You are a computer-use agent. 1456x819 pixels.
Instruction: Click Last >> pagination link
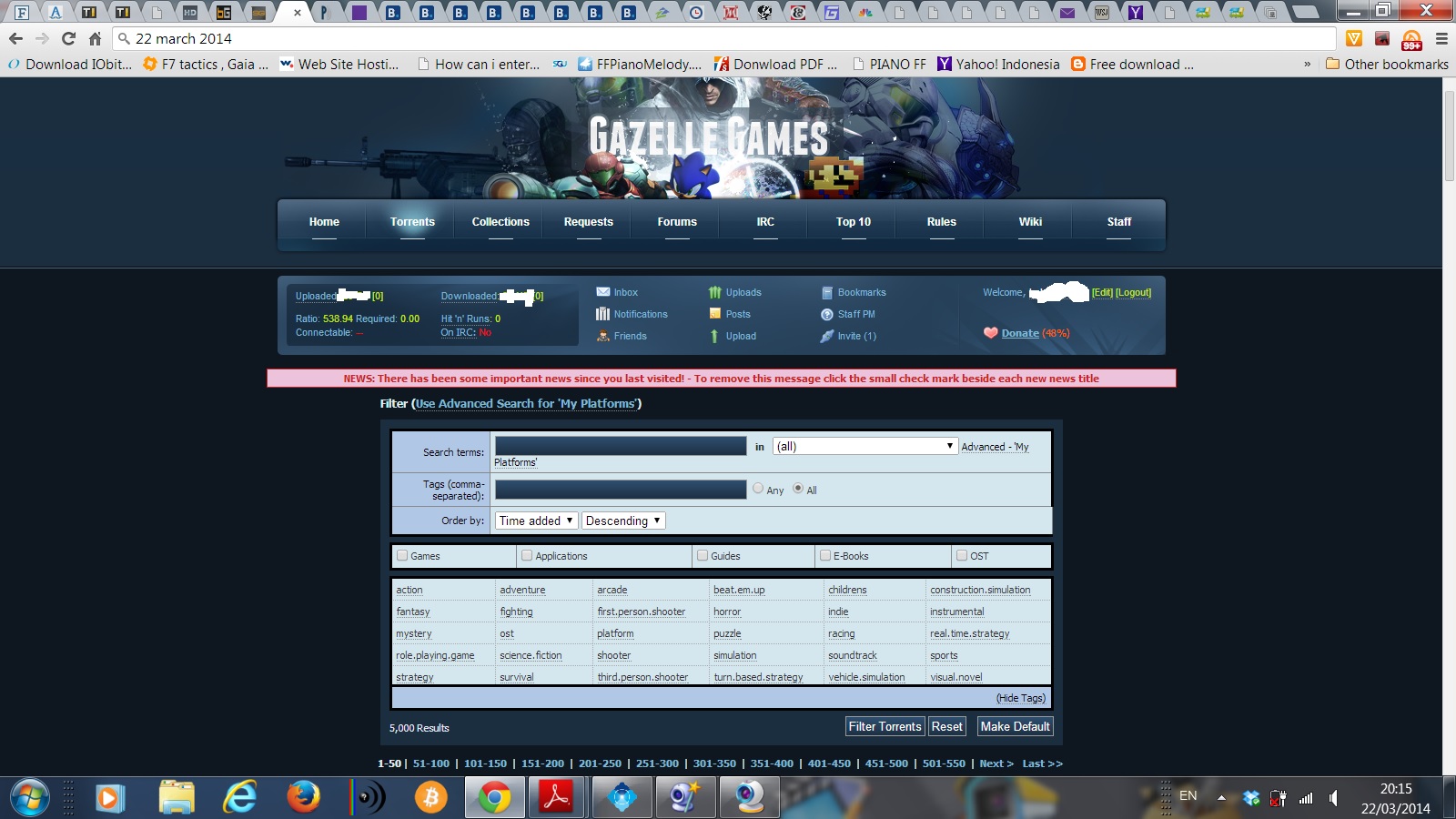(x=1042, y=763)
